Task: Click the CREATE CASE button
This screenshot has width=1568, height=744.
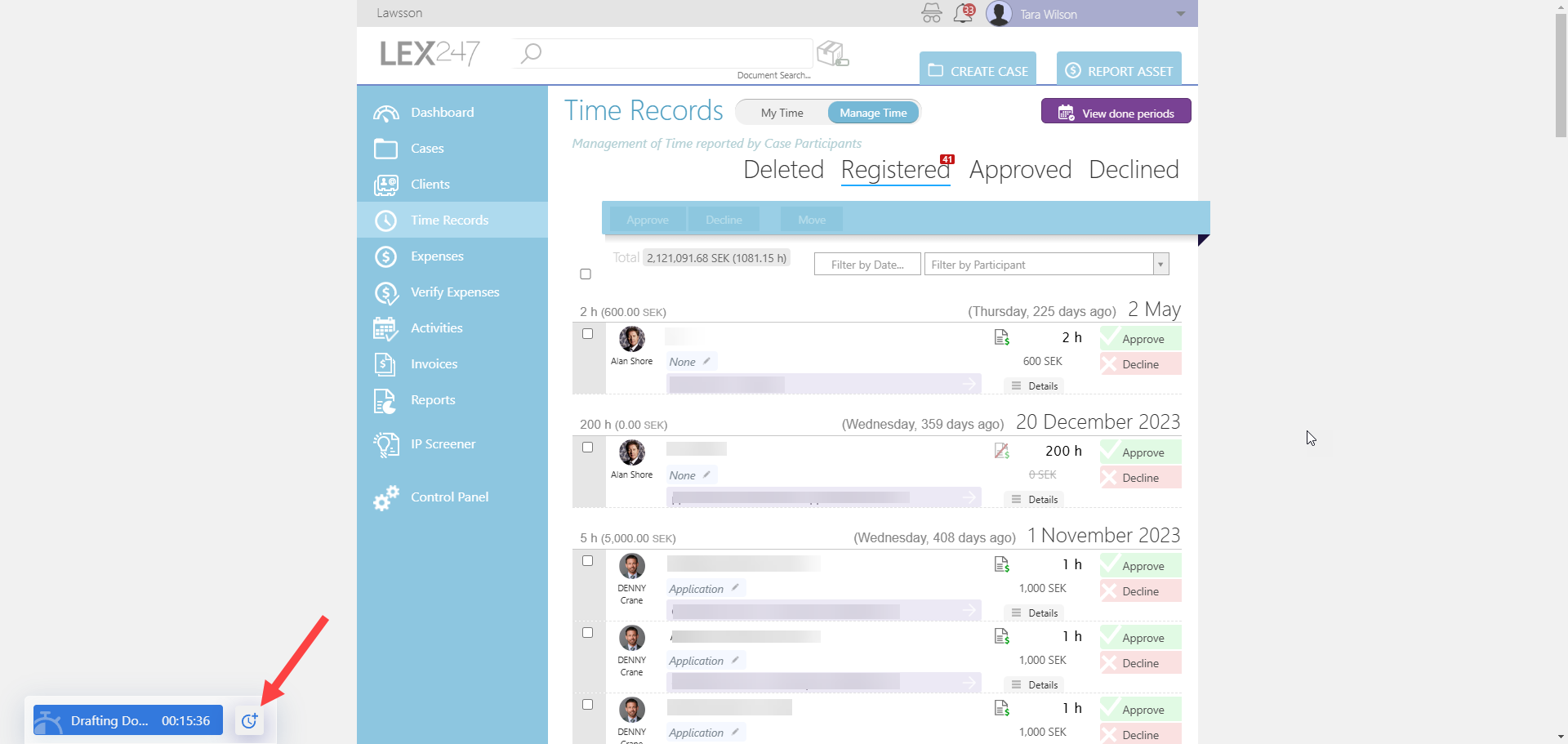Action: click(978, 71)
